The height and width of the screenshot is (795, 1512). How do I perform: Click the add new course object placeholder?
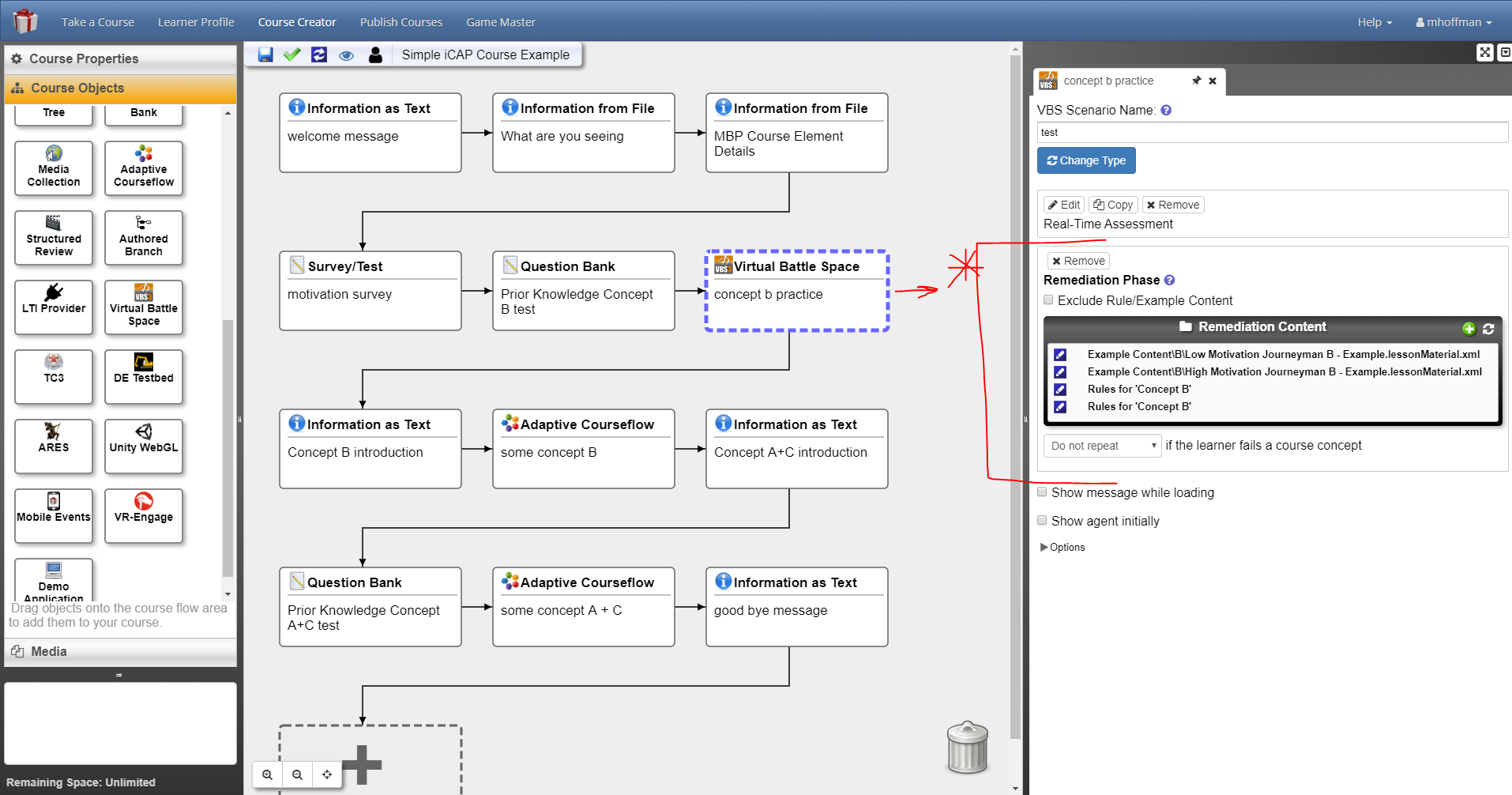click(x=370, y=759)
